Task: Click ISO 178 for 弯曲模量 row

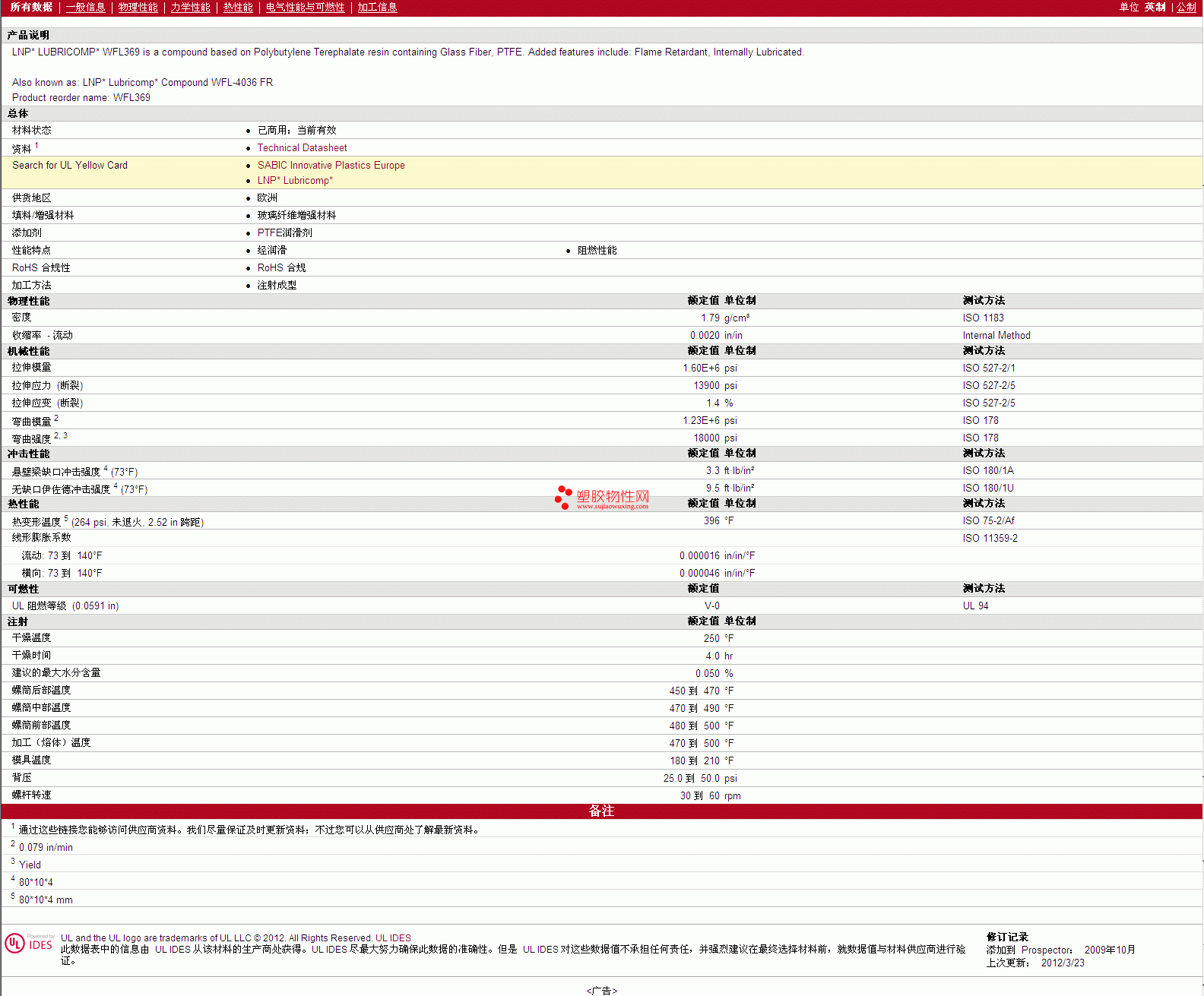Action: coord(981,421)
